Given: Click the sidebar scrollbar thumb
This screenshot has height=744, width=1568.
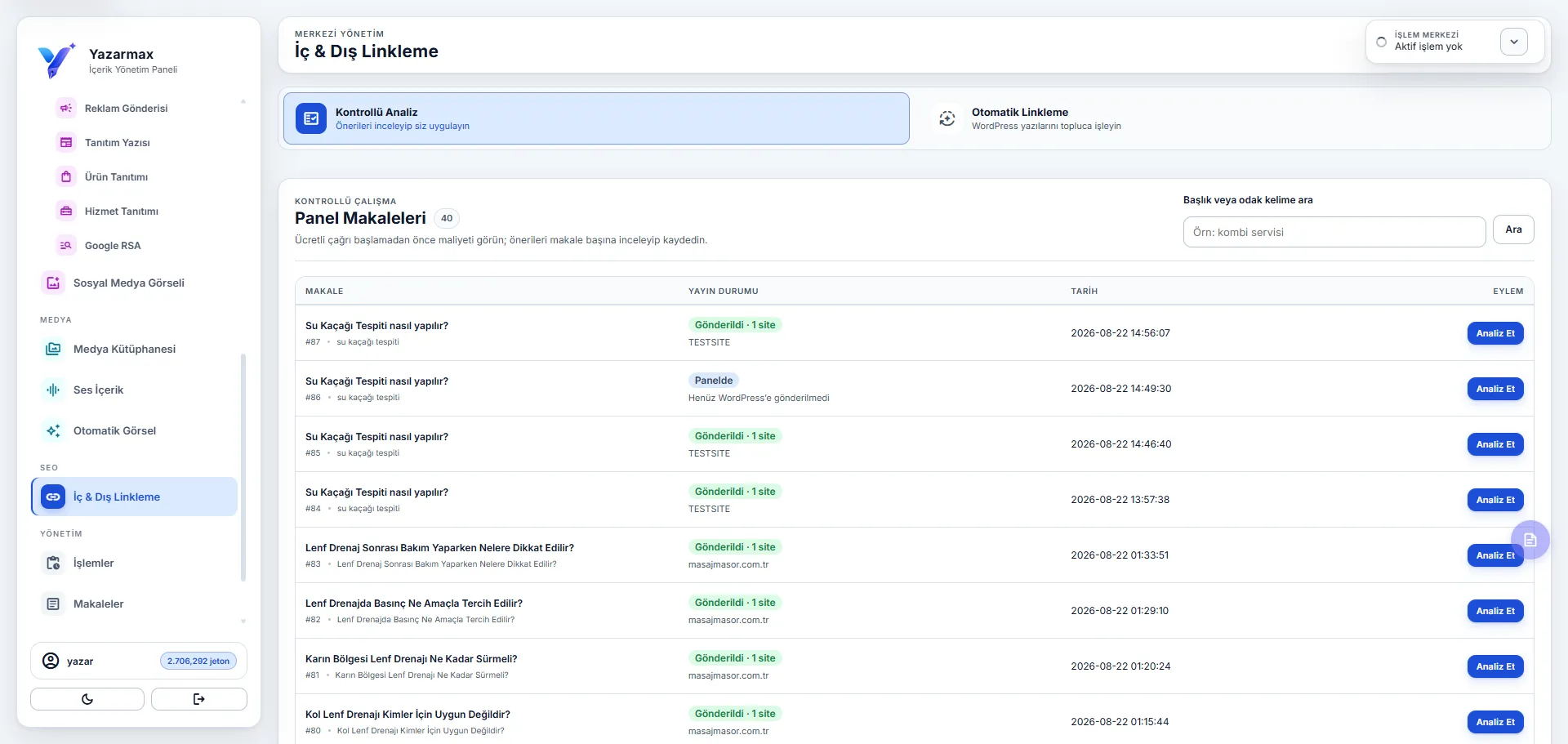Looking at the screenshot, I should 243,467.
